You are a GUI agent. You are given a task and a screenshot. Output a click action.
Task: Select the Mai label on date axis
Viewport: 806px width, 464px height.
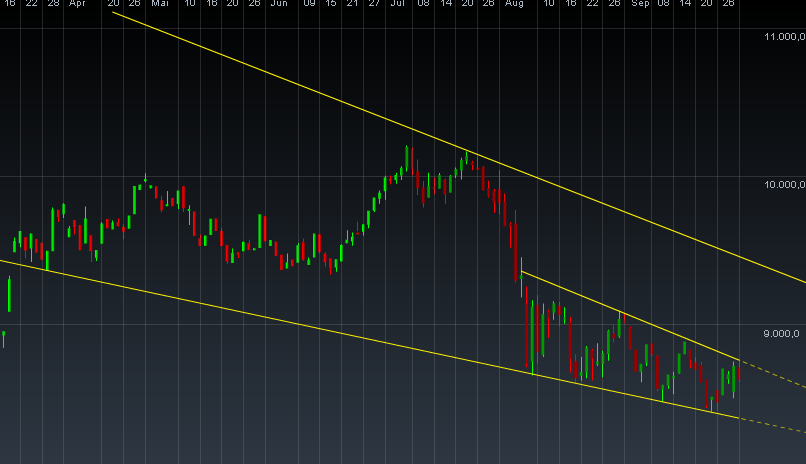(x=160, y=4)
